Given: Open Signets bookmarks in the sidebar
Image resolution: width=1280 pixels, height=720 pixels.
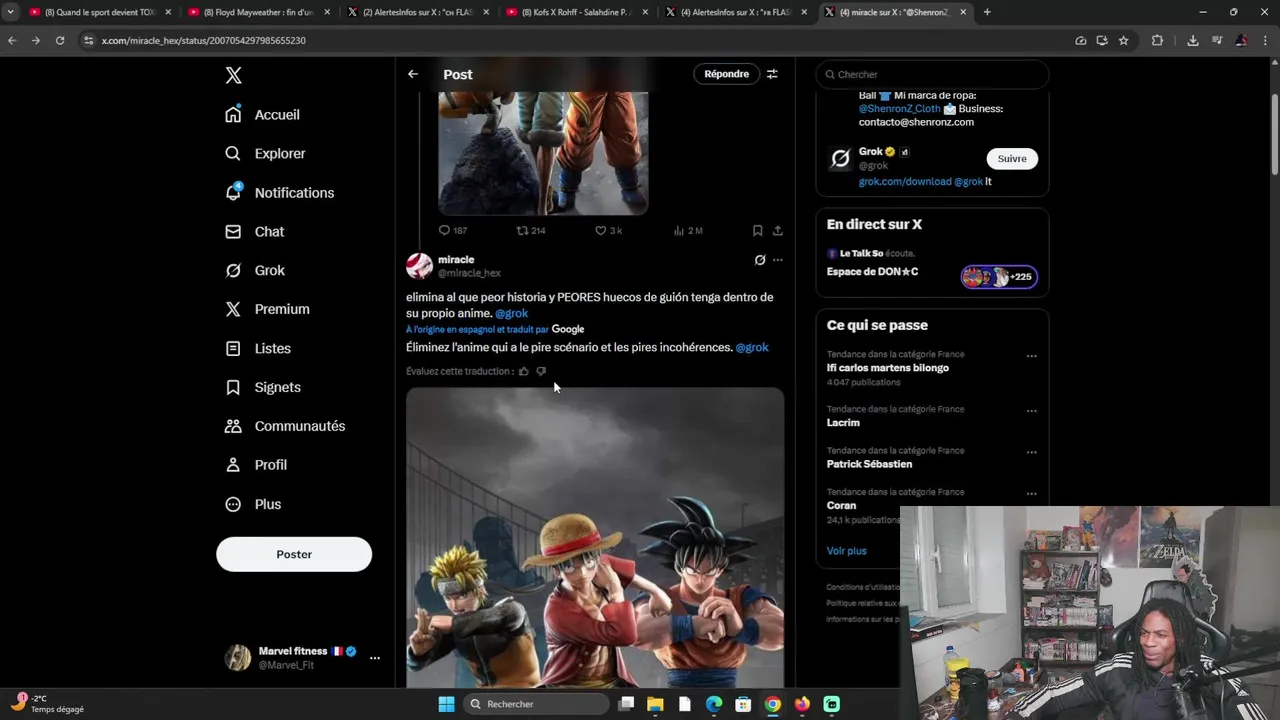Looking at the screenshot, I should pyautogui.click(x=263, y=388).
